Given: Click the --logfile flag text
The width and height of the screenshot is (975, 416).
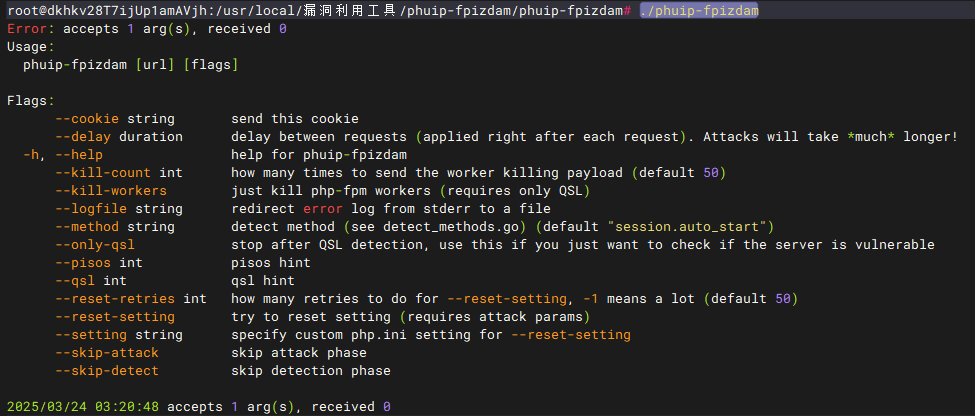Looking at the screenshot, I should coord(92,209).
